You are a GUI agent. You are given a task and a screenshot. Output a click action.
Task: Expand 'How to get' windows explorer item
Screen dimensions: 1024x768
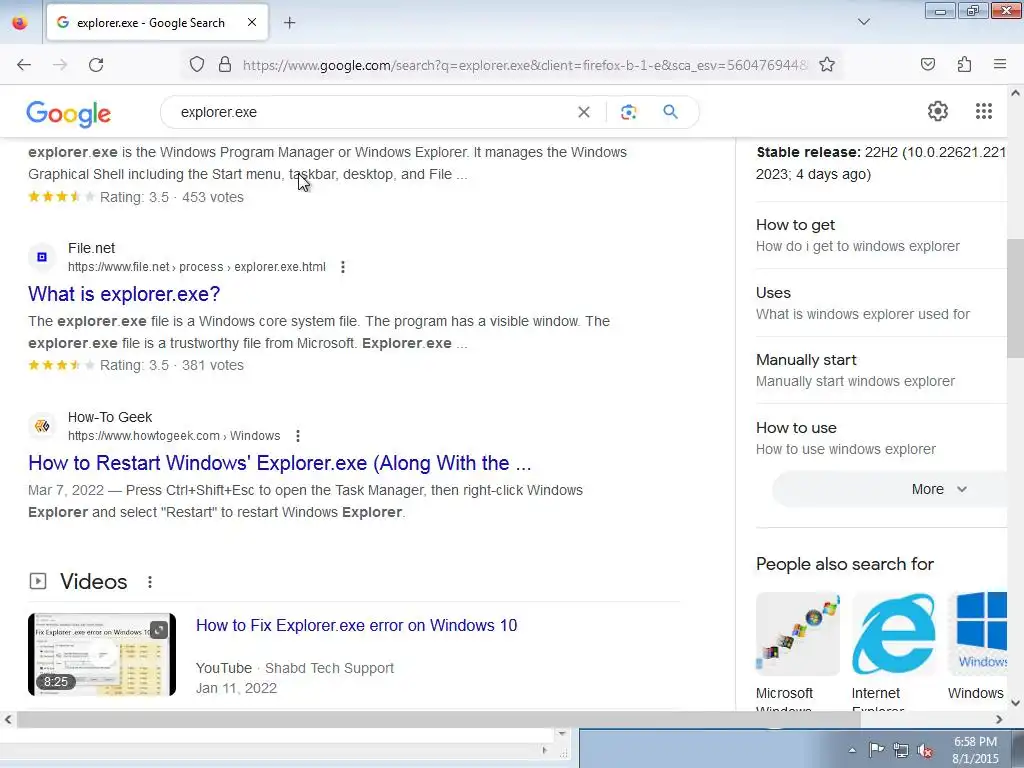[x=880, y=235]
